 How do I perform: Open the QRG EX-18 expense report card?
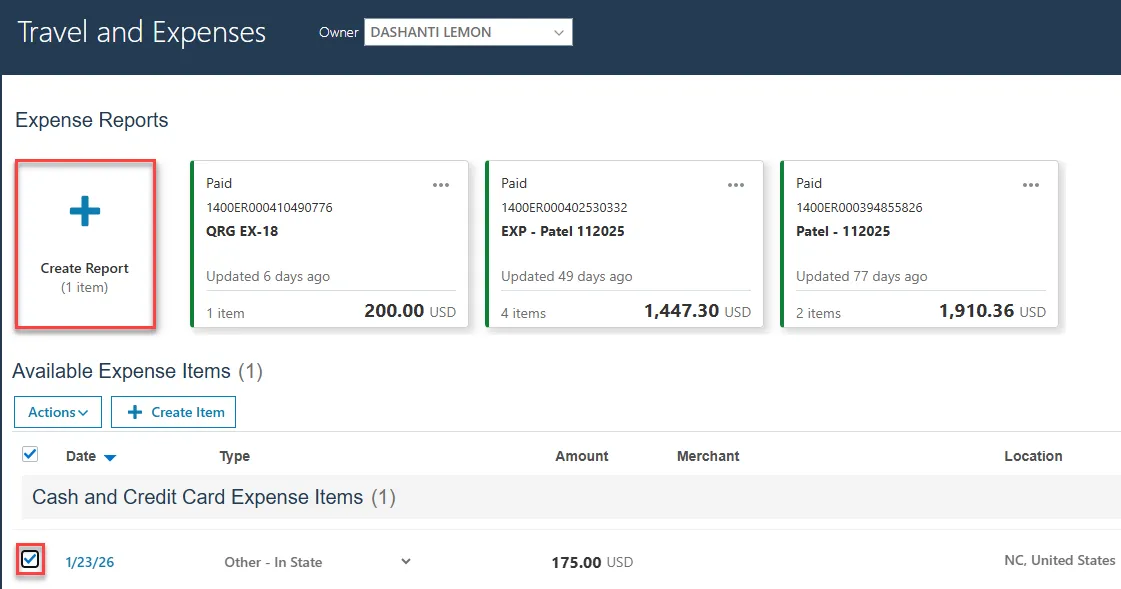click(330, 245)
